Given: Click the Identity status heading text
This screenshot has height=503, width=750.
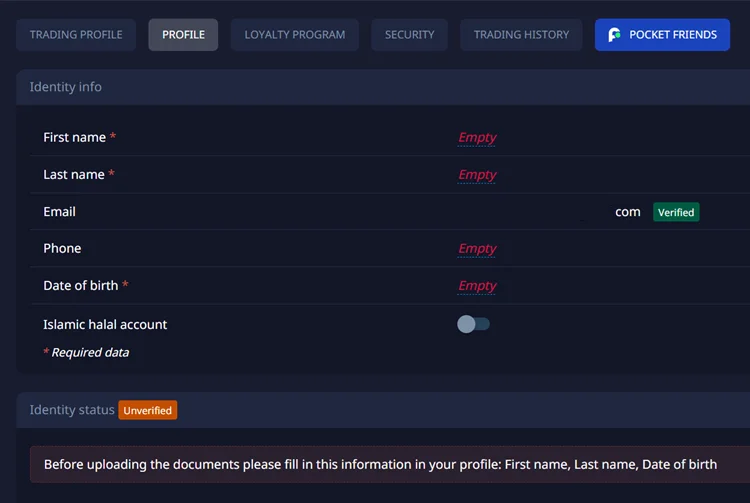Looking at the screenshot, I should tap(72, 410).
